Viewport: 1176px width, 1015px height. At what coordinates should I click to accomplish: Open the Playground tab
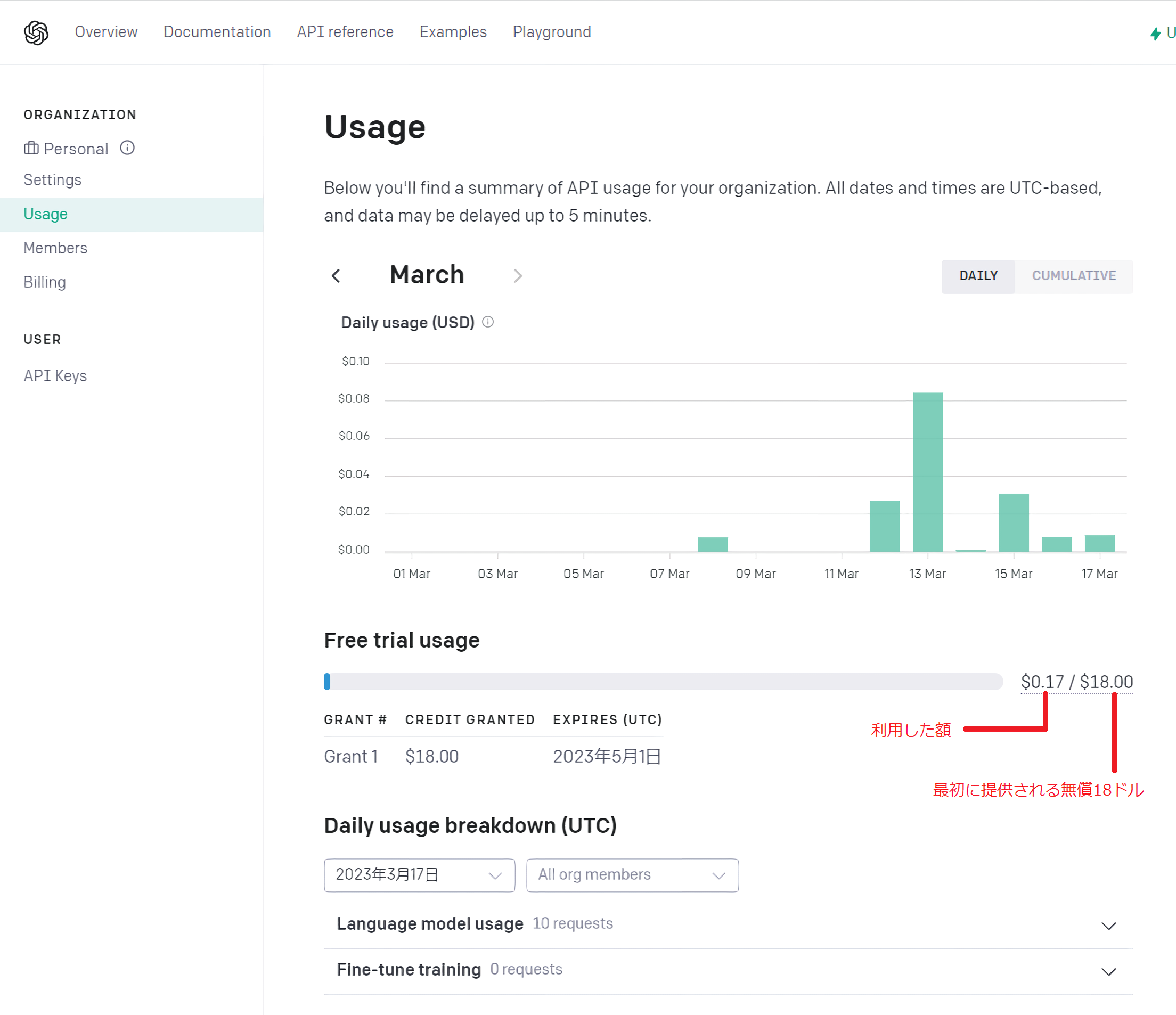[552, 32]
